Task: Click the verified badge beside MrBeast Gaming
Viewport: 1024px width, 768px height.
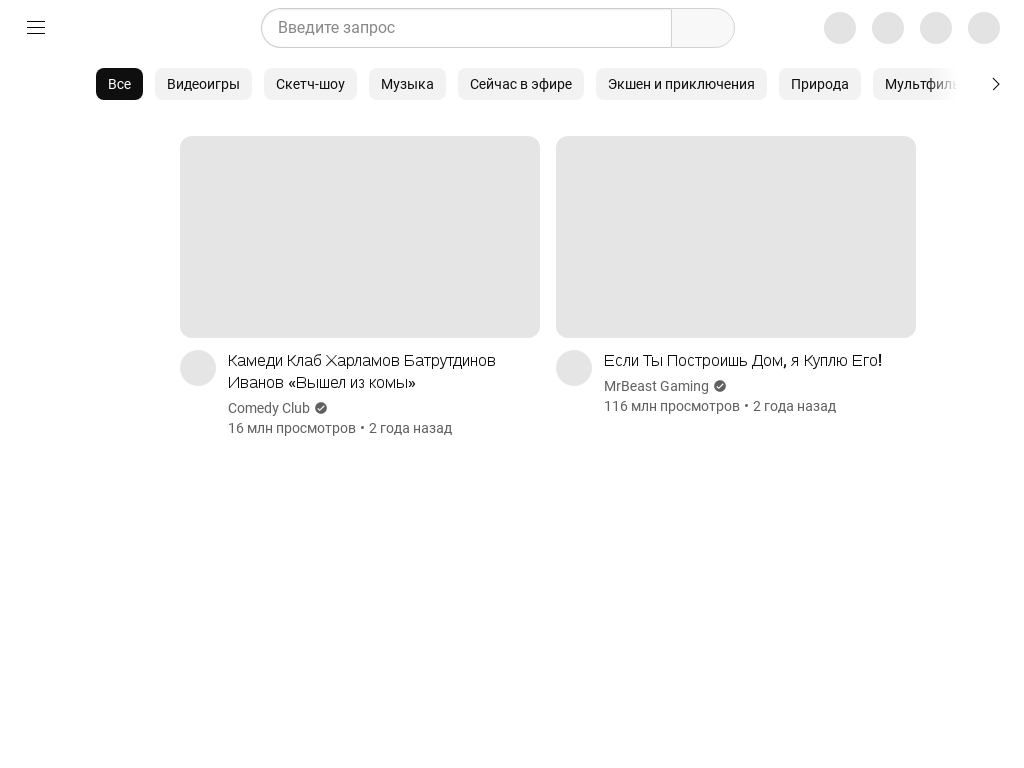Action: coord(720,387)
